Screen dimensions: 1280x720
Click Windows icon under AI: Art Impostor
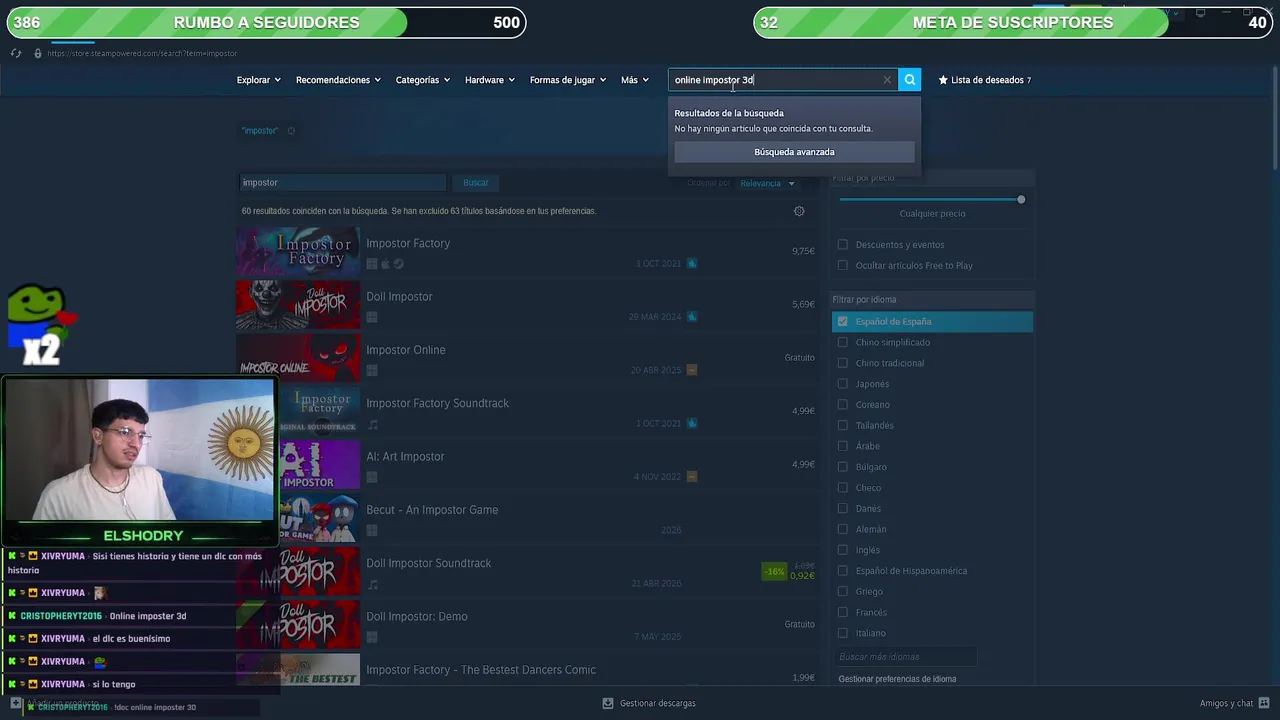372,477
